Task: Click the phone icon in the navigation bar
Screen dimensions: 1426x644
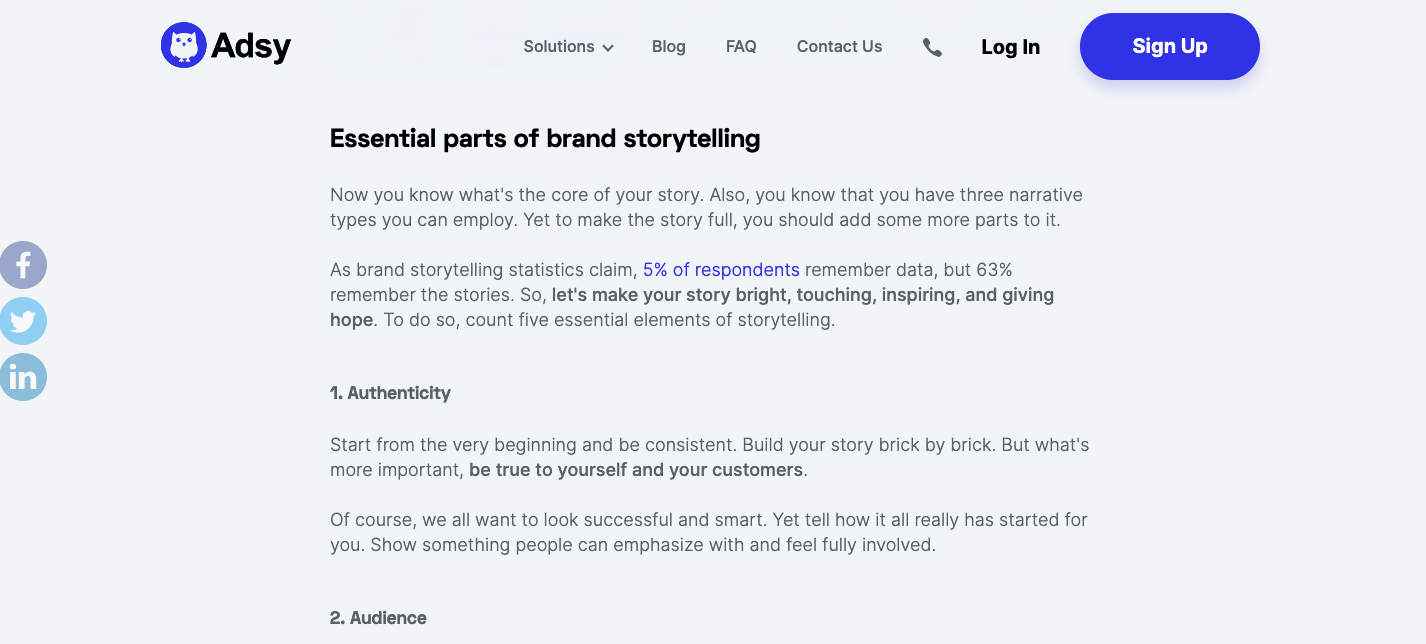Action: 932,47
